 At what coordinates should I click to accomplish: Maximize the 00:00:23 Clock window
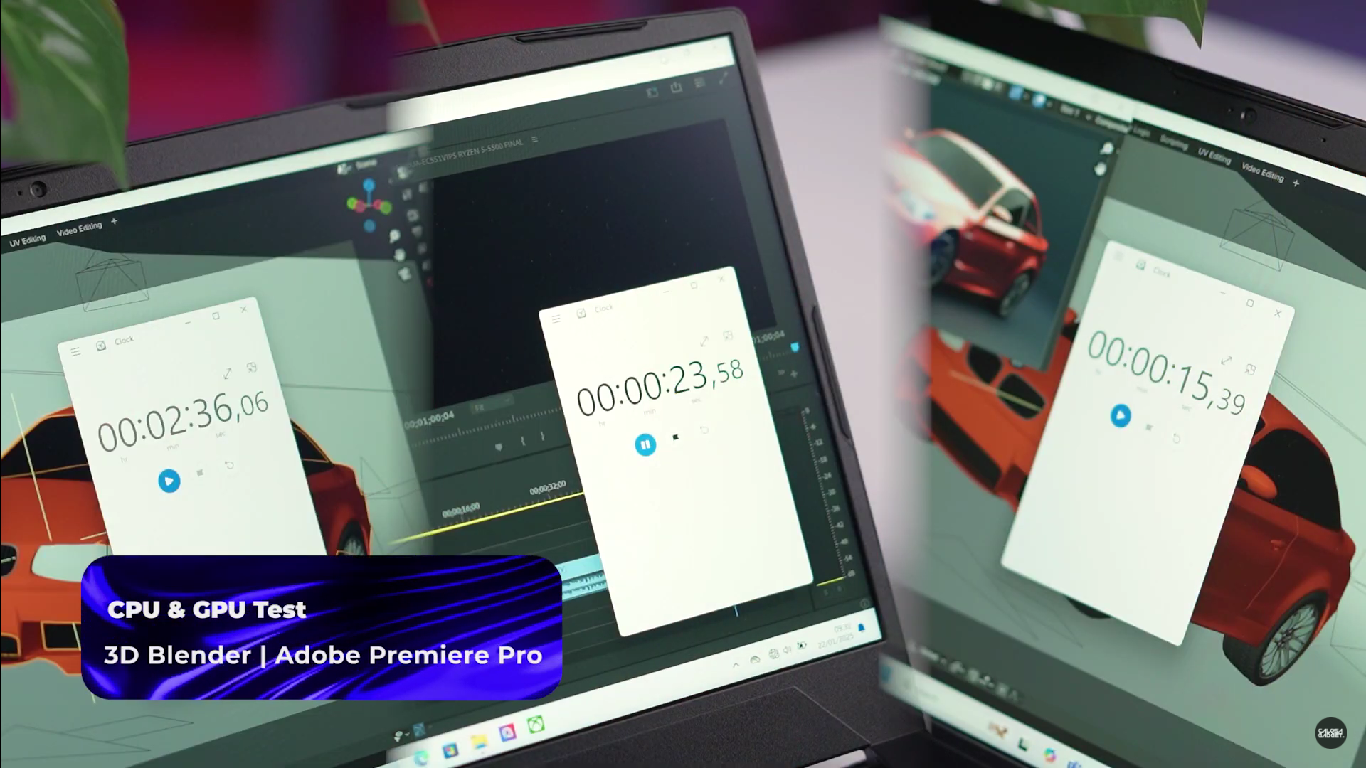pos(694,285)
